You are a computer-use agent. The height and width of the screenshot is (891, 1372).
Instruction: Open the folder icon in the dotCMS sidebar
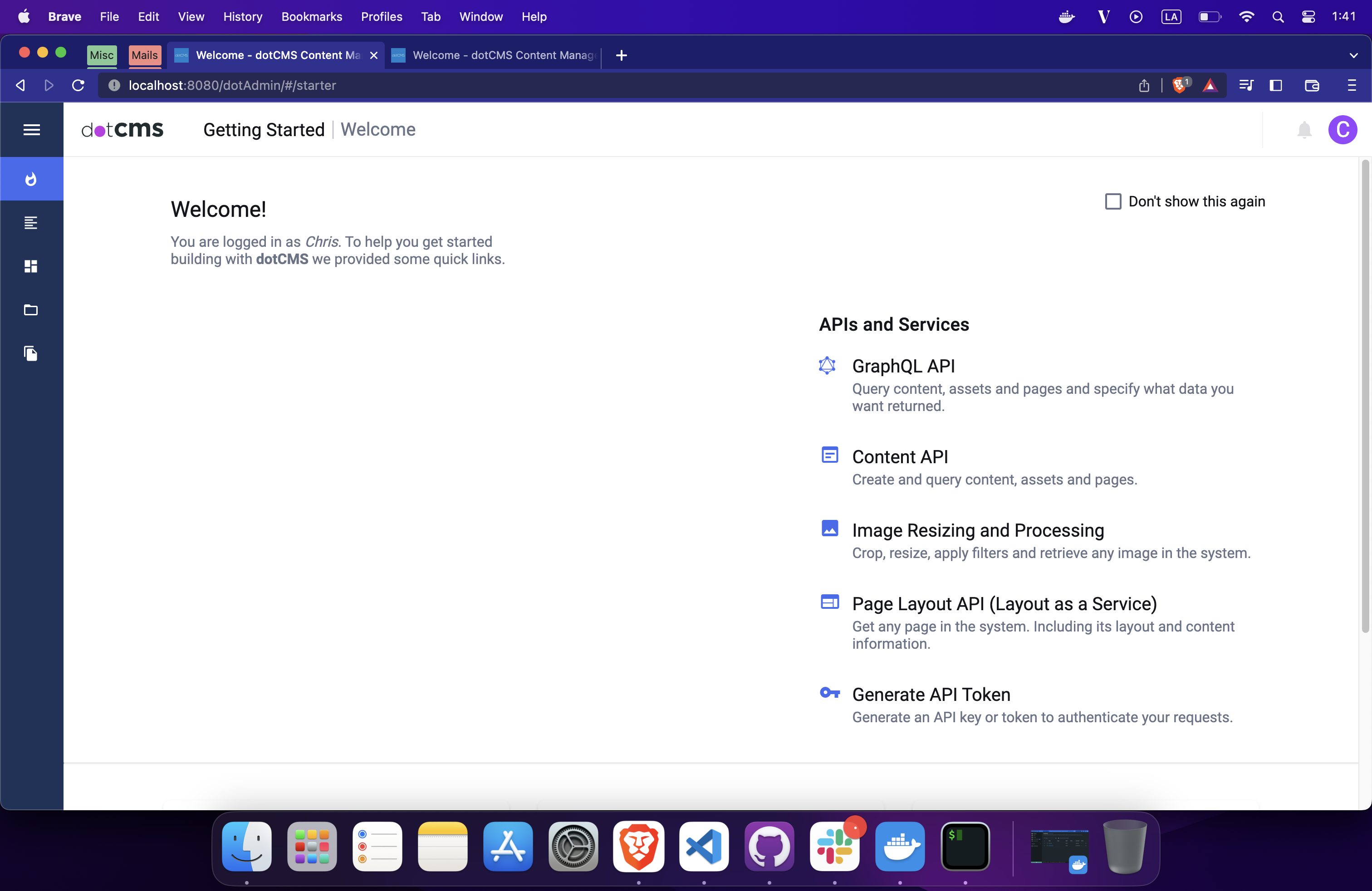click(31, 309)
